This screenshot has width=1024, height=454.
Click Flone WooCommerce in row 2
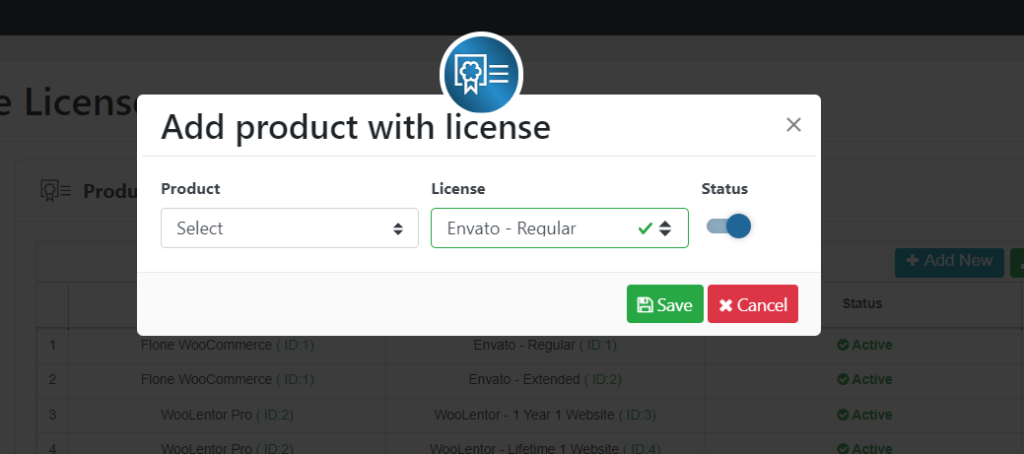click(227, 380)
